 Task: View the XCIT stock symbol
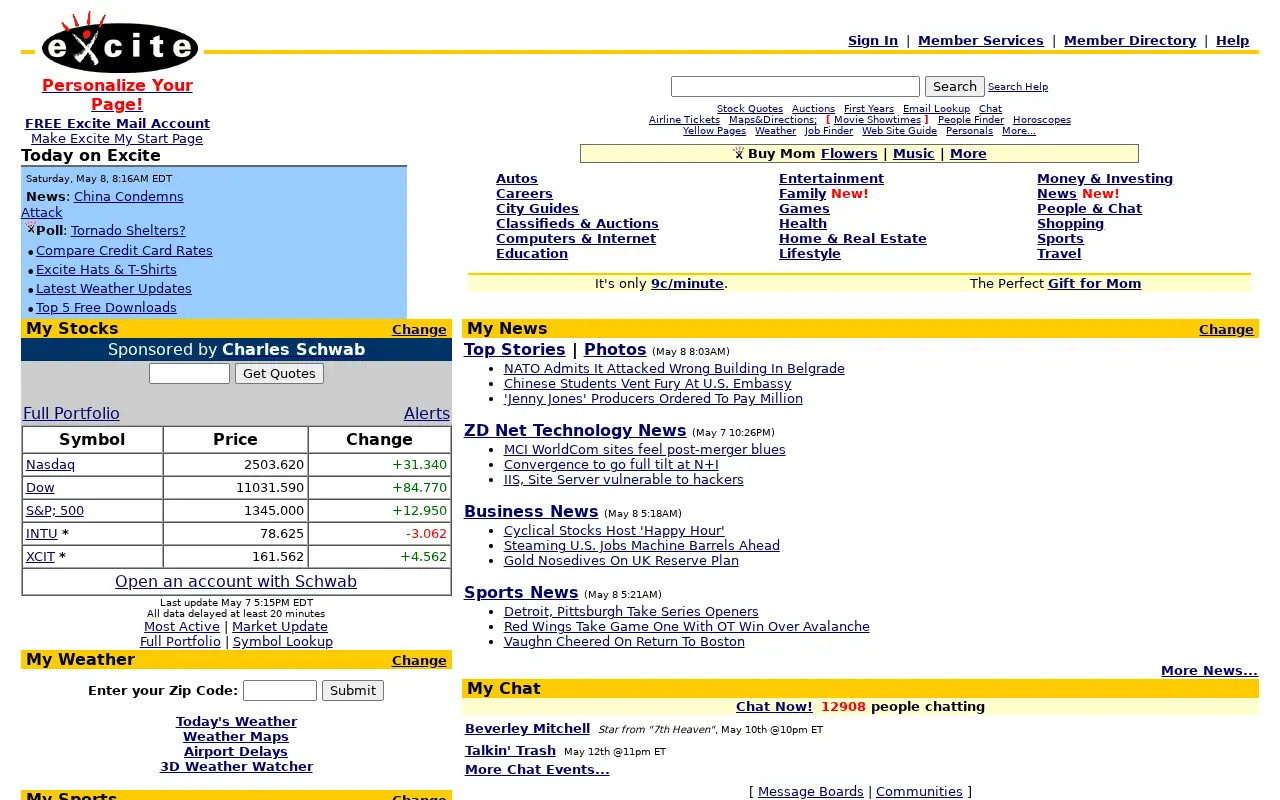[40, 557]
